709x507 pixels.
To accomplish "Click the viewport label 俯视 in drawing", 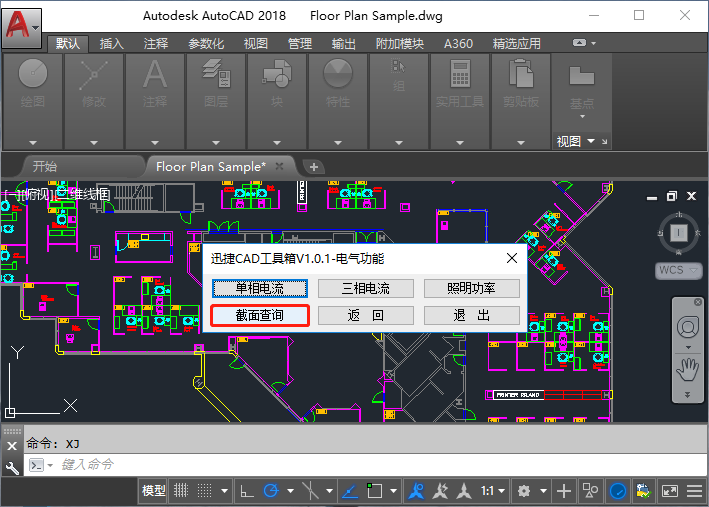I will (x=38, y=194).
